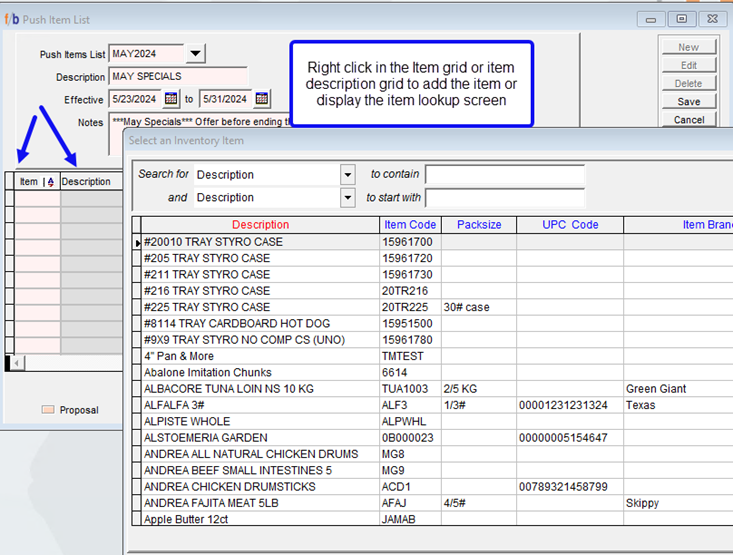Click the app logo icon in title bar

point(11,18)
